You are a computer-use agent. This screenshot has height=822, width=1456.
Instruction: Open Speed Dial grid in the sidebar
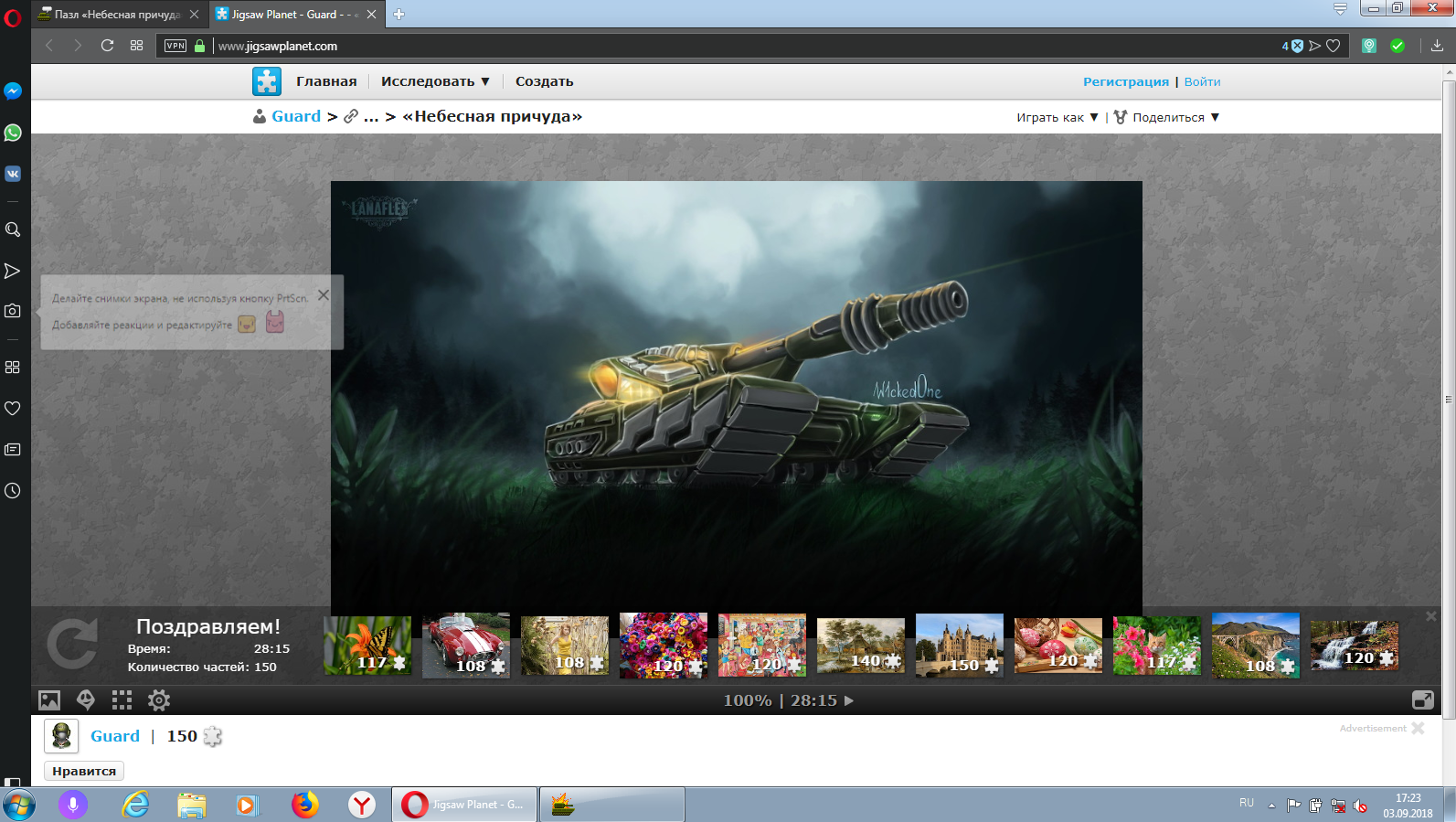[x=13, y=367]
